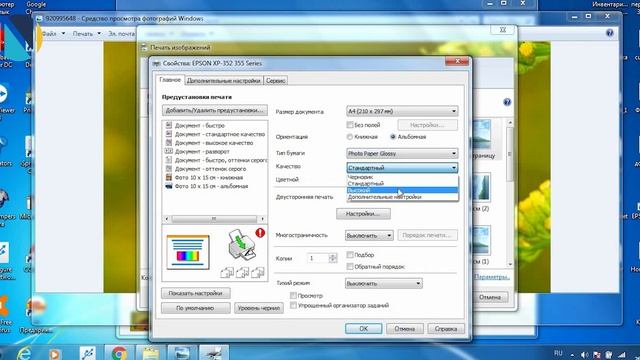Click the copies spinner arrows
The width and height of the screenshot is (640, 360).
pos(333,258)
